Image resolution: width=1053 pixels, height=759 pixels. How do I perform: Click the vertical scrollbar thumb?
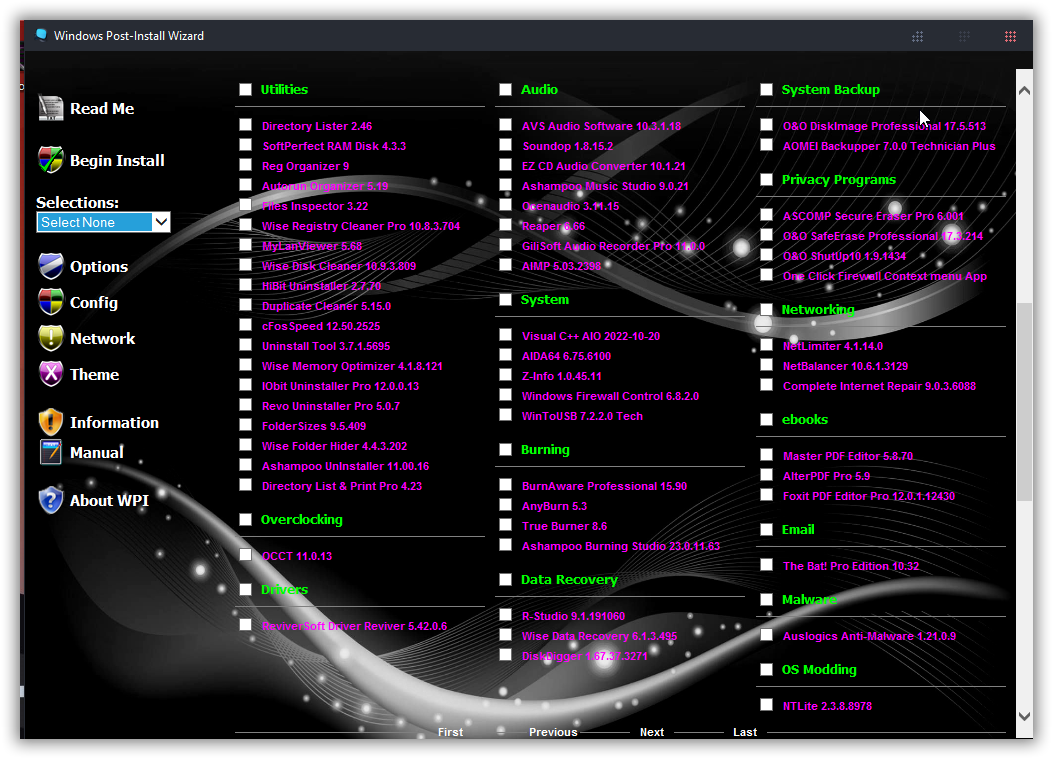1024,402
